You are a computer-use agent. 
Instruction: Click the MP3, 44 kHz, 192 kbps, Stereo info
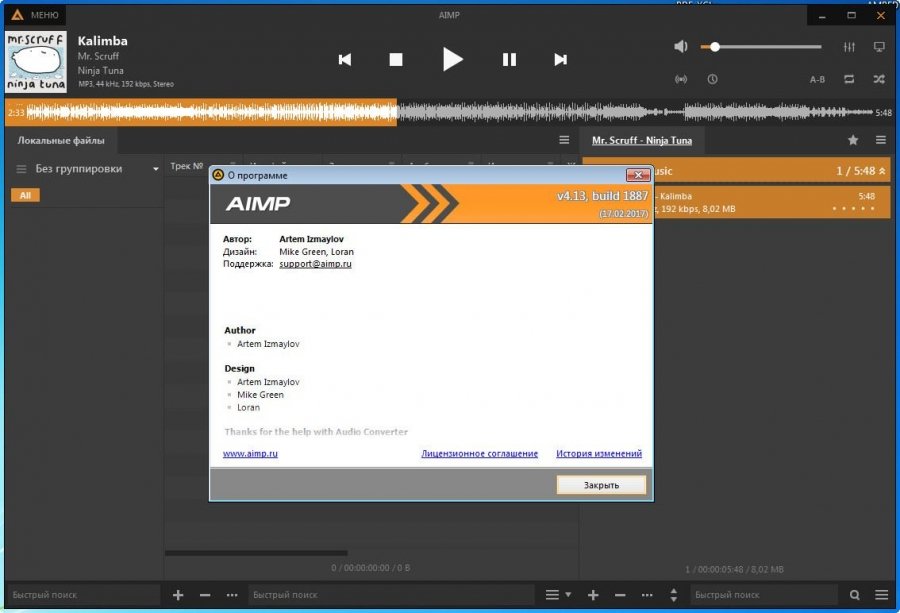point(126,84)
